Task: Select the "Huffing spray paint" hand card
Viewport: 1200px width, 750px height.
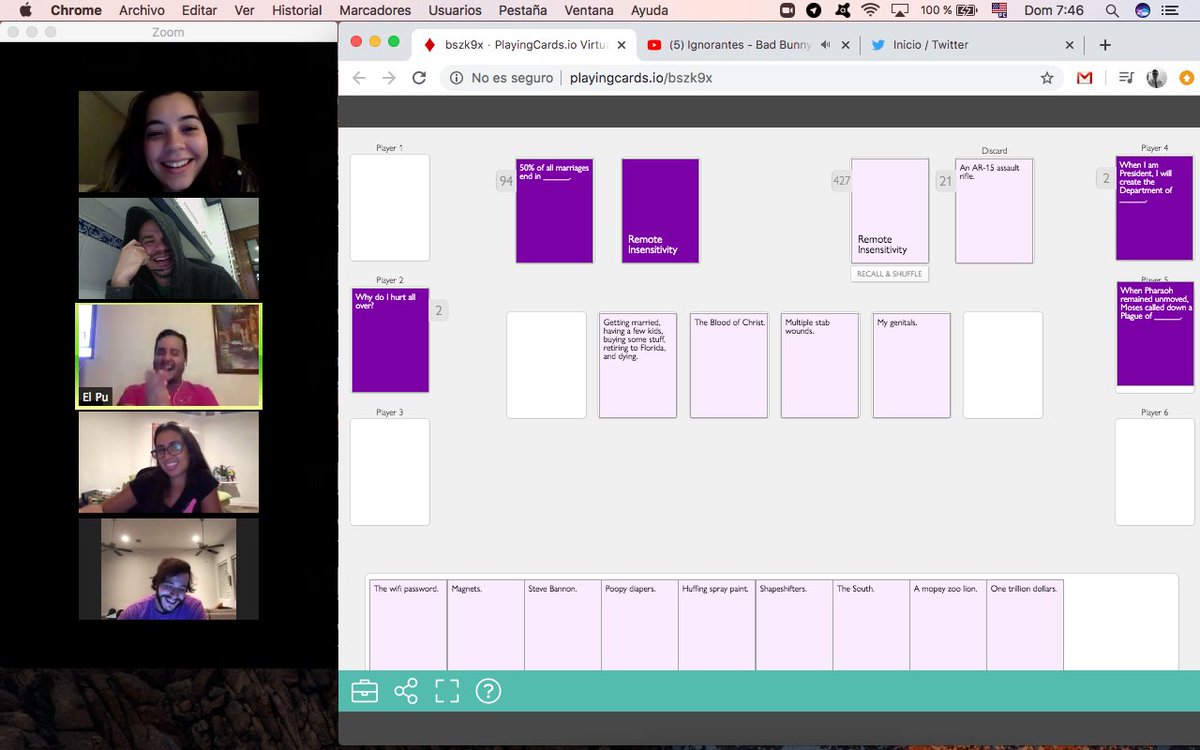Action: click(716, 625)
